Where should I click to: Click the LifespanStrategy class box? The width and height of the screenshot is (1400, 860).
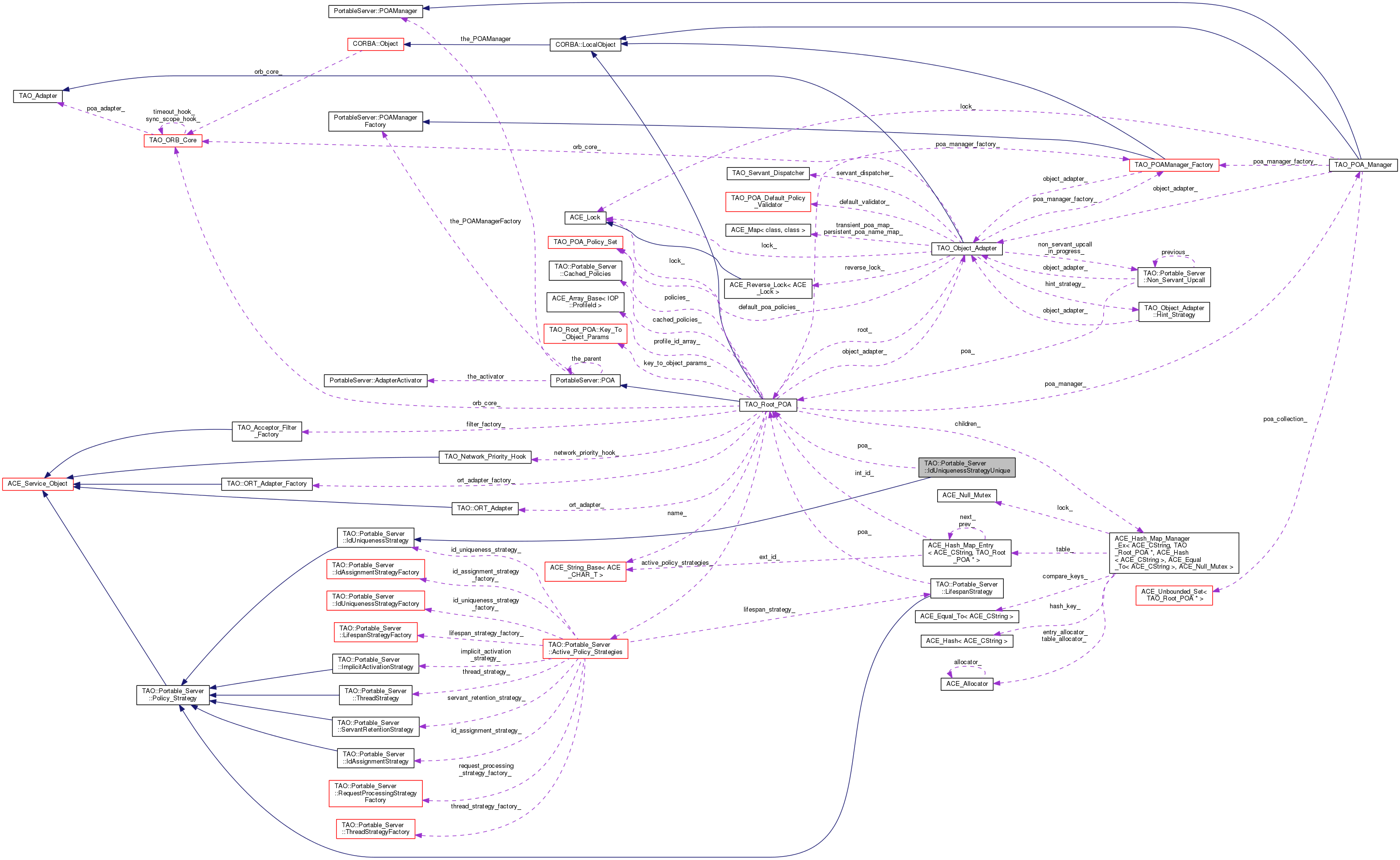(966, 588)
